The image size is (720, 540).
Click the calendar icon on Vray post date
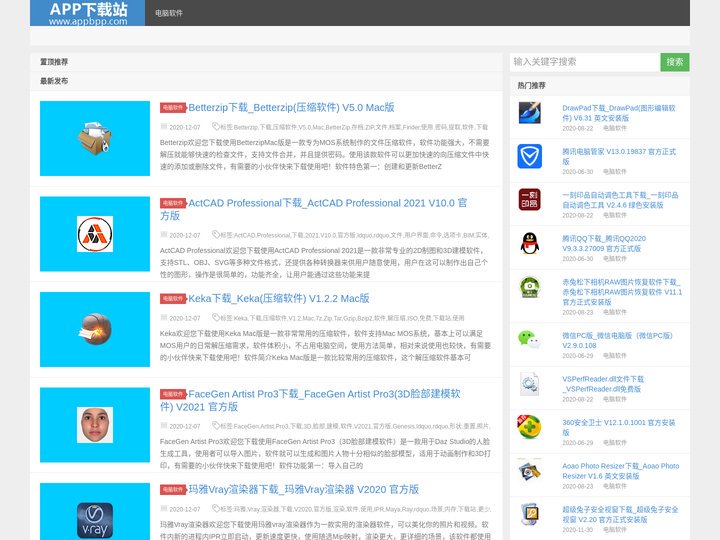163,508
